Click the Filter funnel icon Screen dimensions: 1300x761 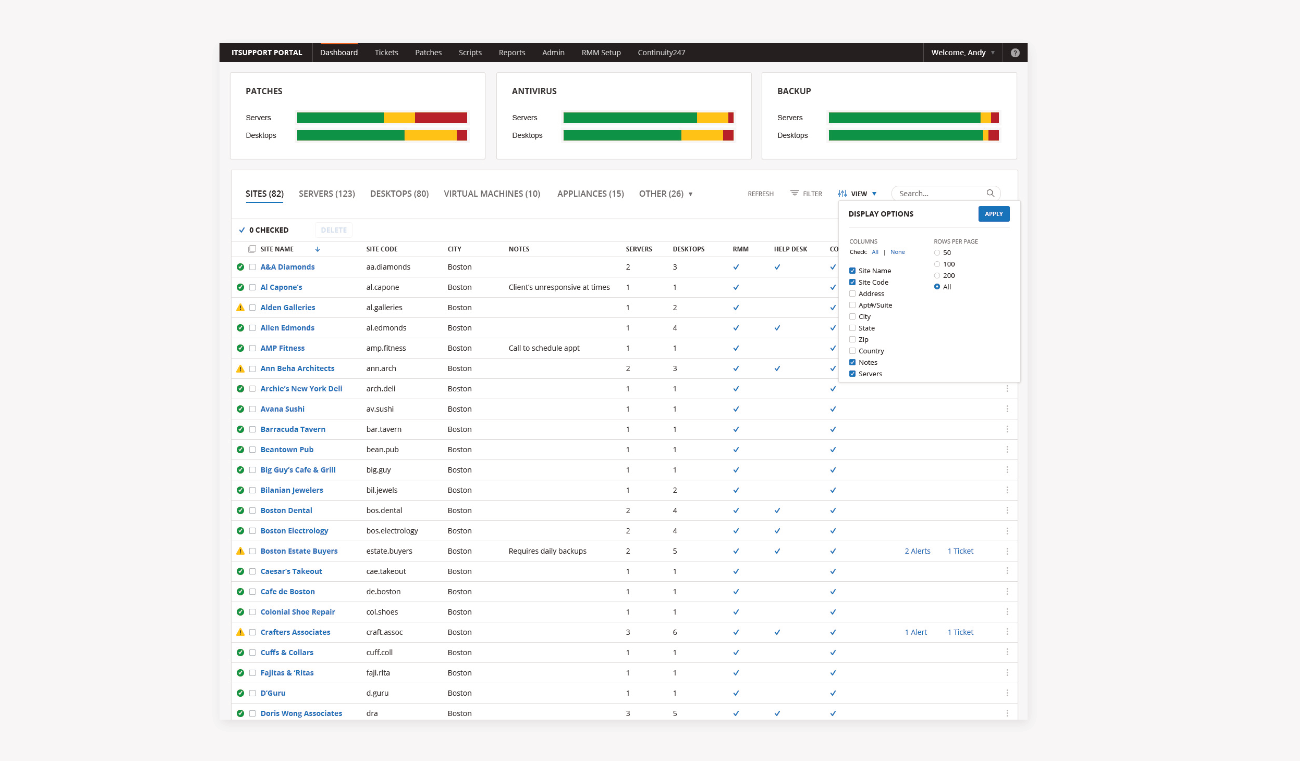click(794, 193)
